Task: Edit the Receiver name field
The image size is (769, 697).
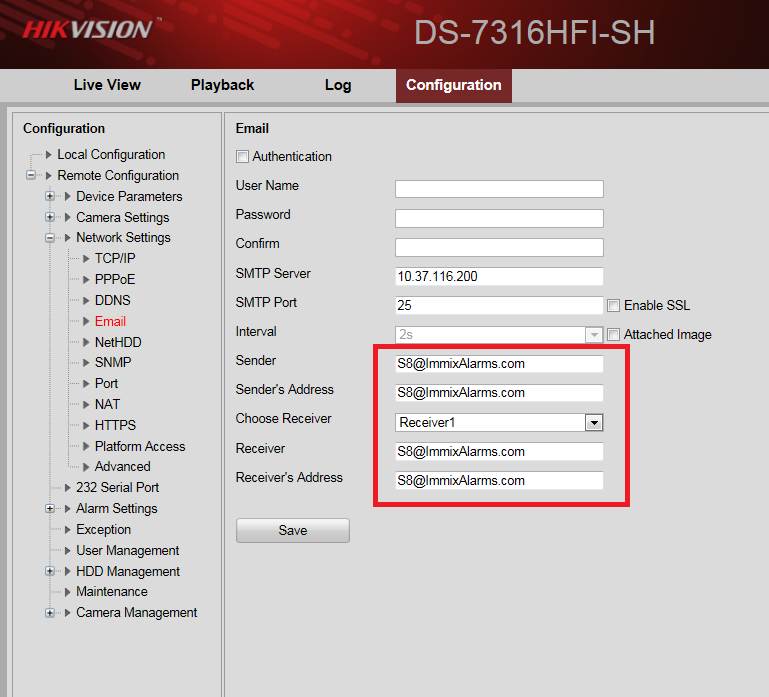Action: coord(499,451)
